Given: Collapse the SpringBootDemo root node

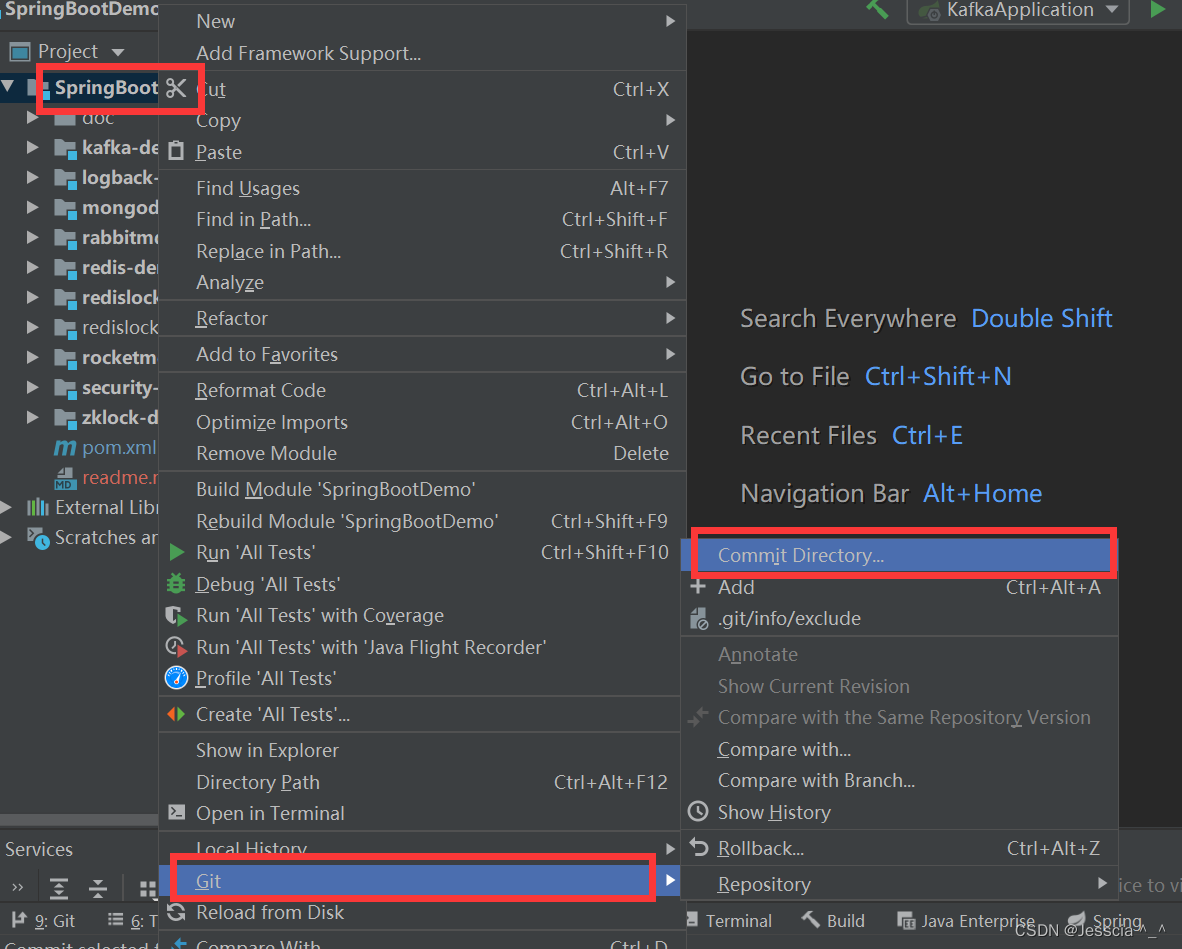Looking at the screenshot, I should click(x=8, y=87).
